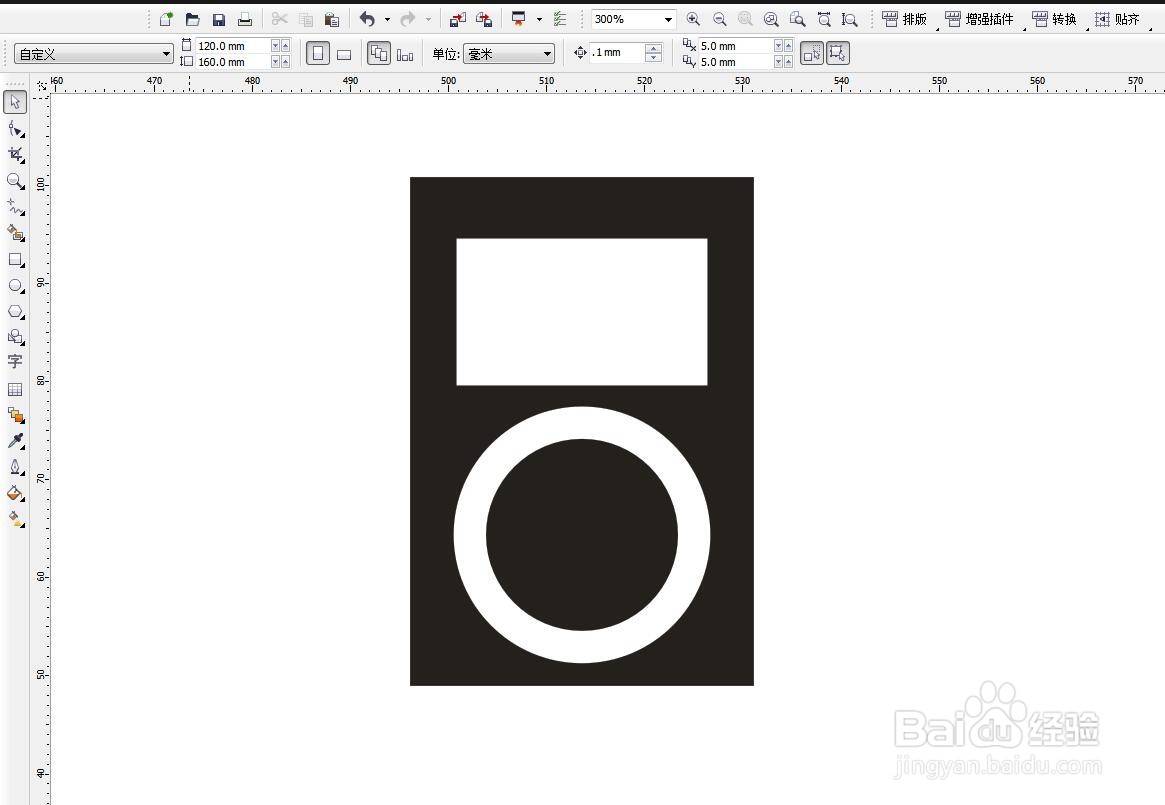Select the Outline pen tool
The image size is (1165, 805).
(x=15, y=467)
